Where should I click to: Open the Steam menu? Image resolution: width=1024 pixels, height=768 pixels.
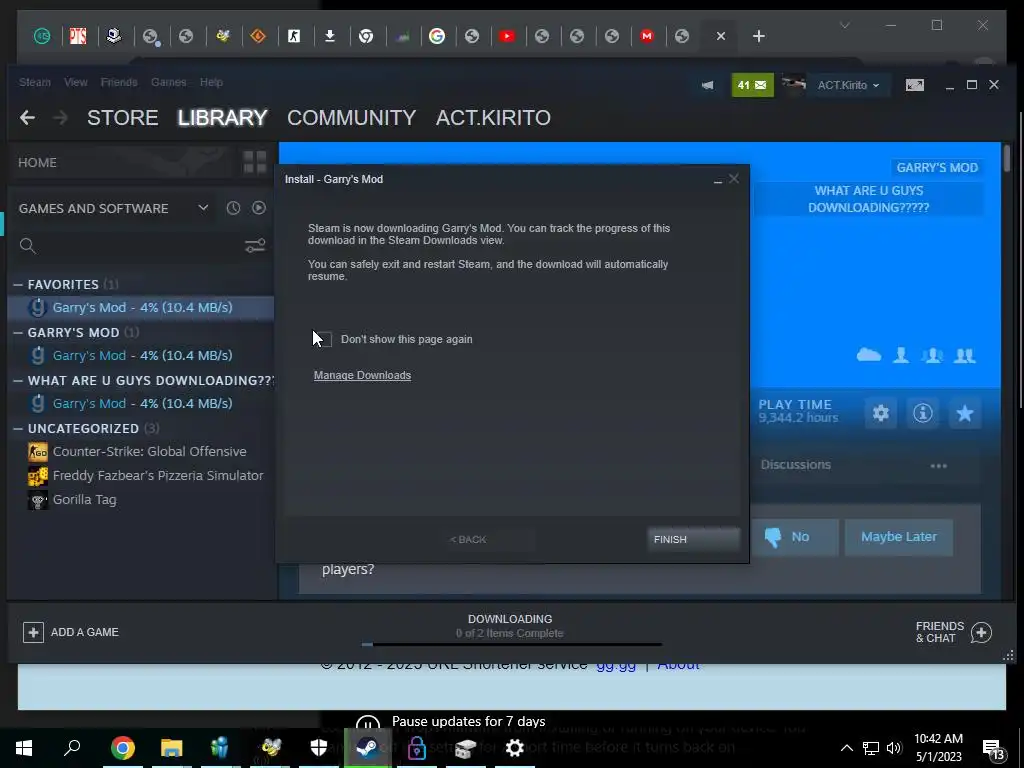pyautogui.click(x=35, y=82)
